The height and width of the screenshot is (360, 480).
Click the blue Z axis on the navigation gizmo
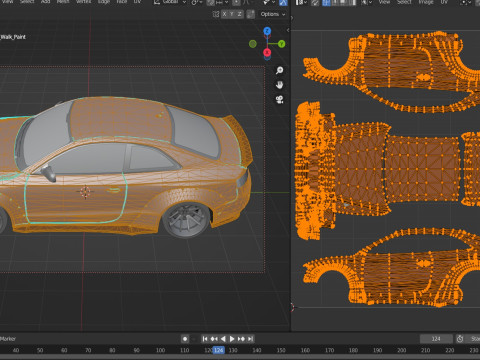click(x=267, y=31)
